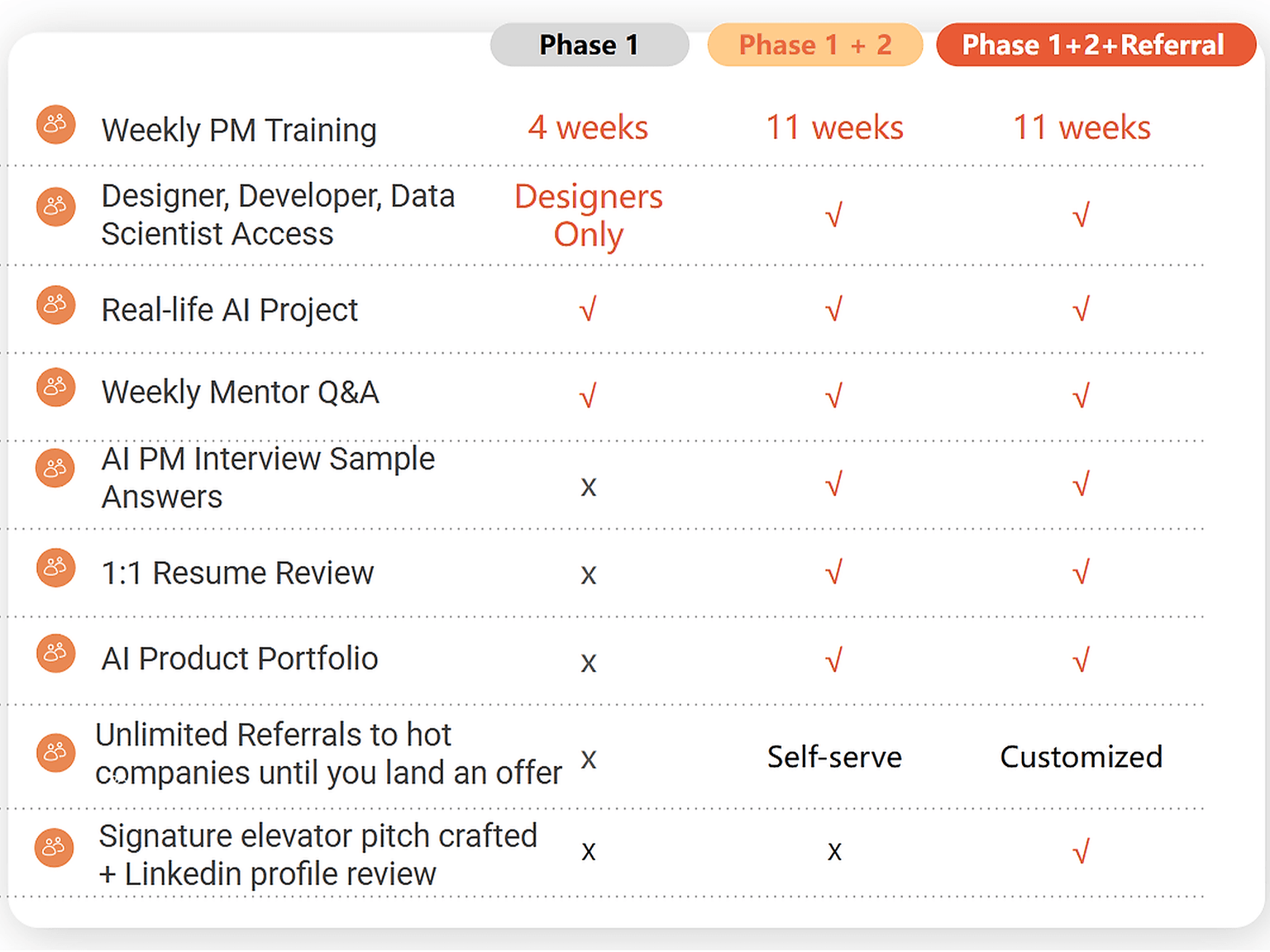1270x952 pixels.
Task: Click the Phase 1 checkmark for Real-life AI Project
Action: [x=588, y=310]
